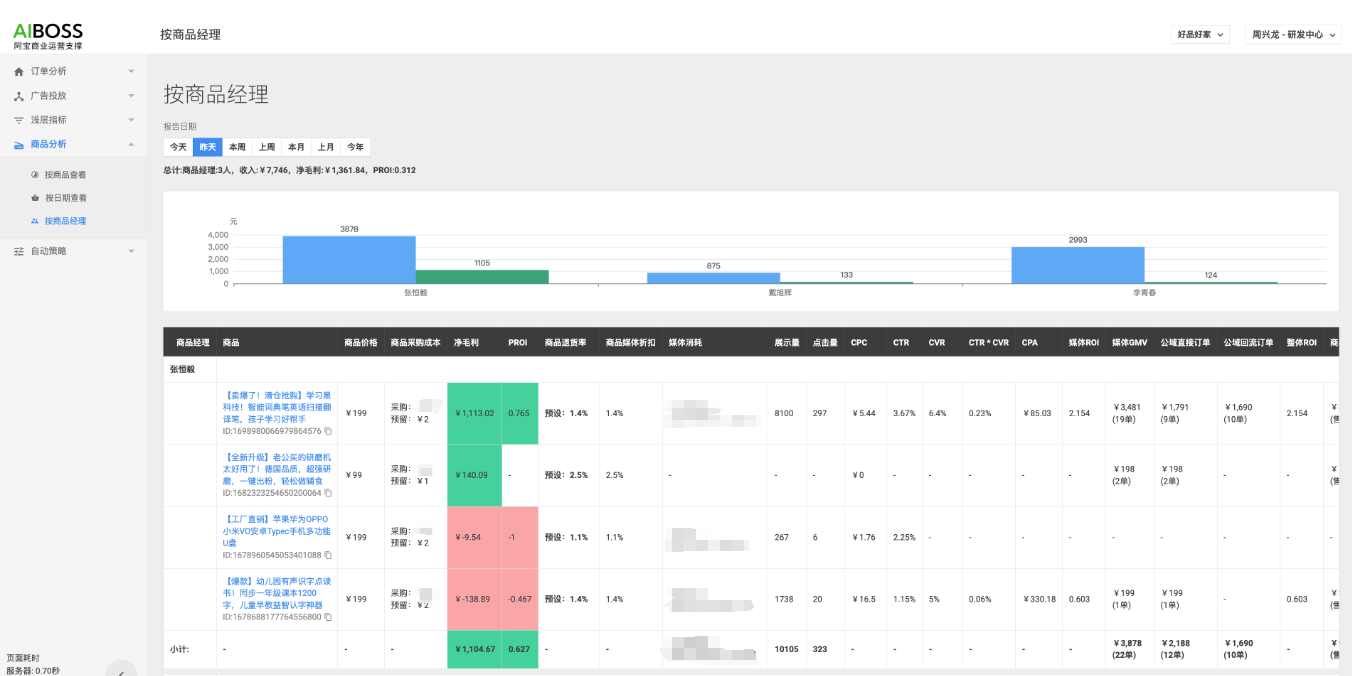Viewport: 1352px width, 676px height.
Task: Click the filter icon next to 浅层指标
Action: coord(19,120)
